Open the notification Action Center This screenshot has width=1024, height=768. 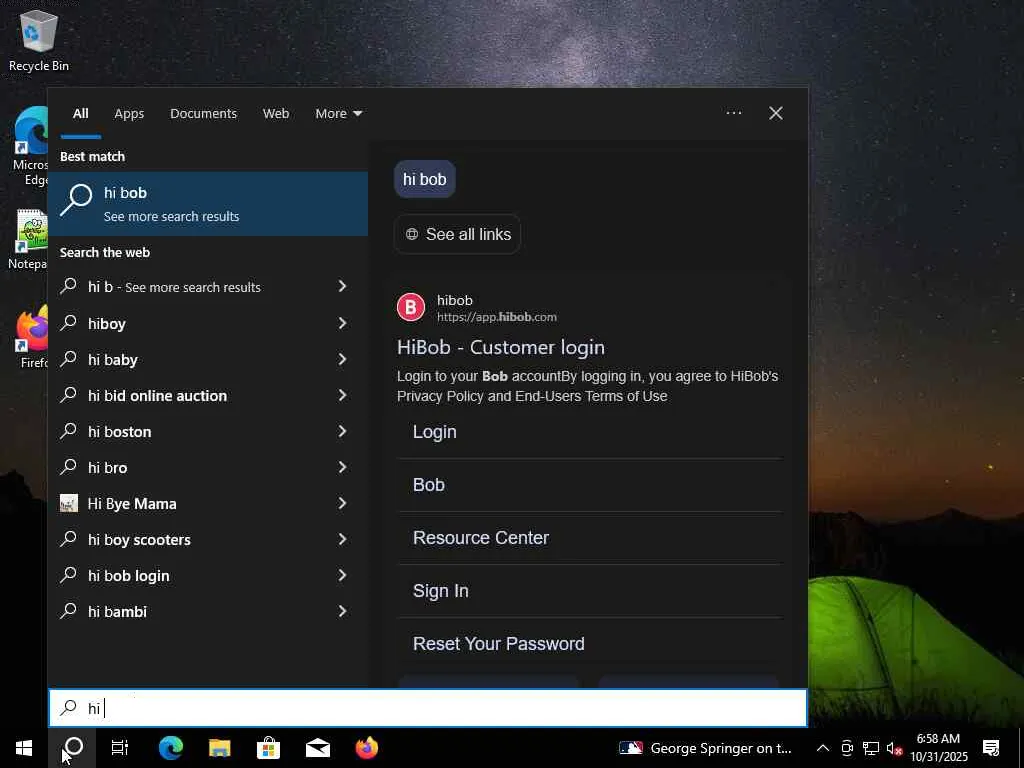click(x=991, y=748)
